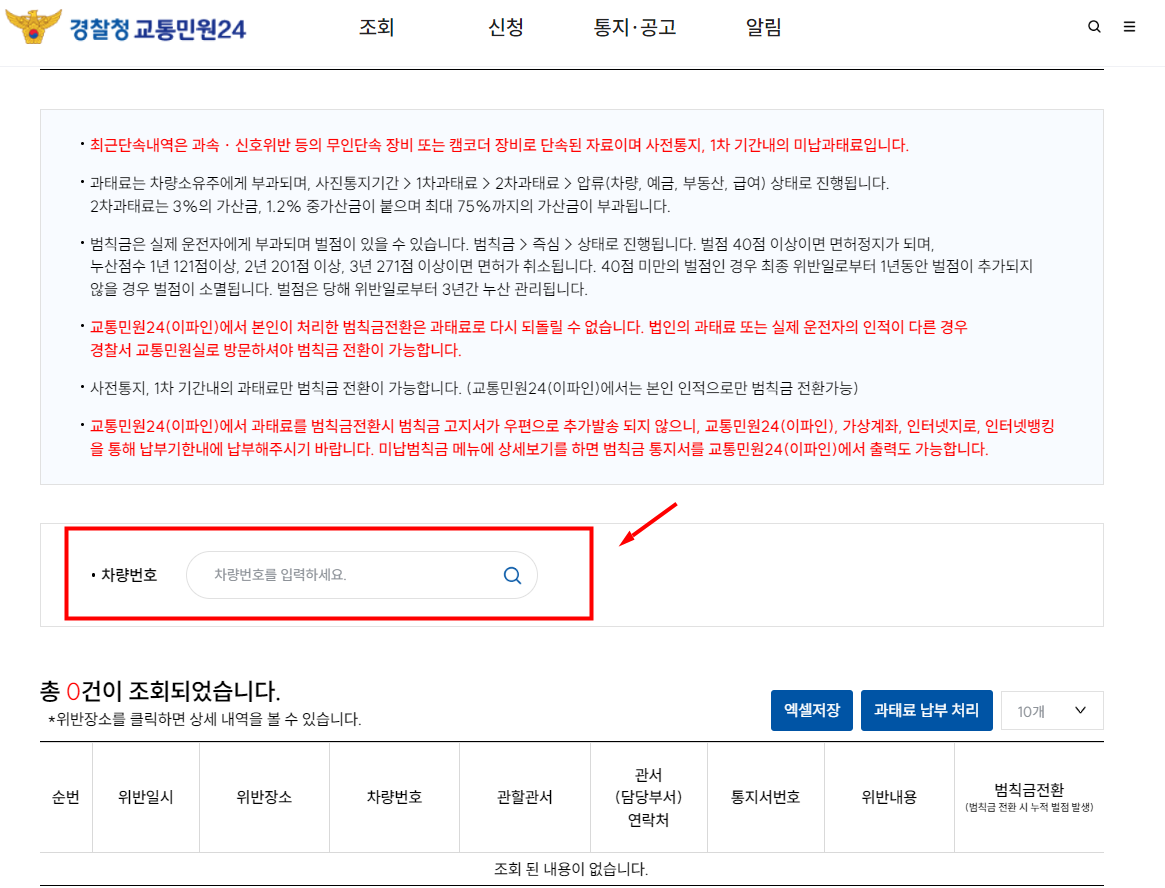
Task: Click the 엑셀저장 button
Action: 811,710
